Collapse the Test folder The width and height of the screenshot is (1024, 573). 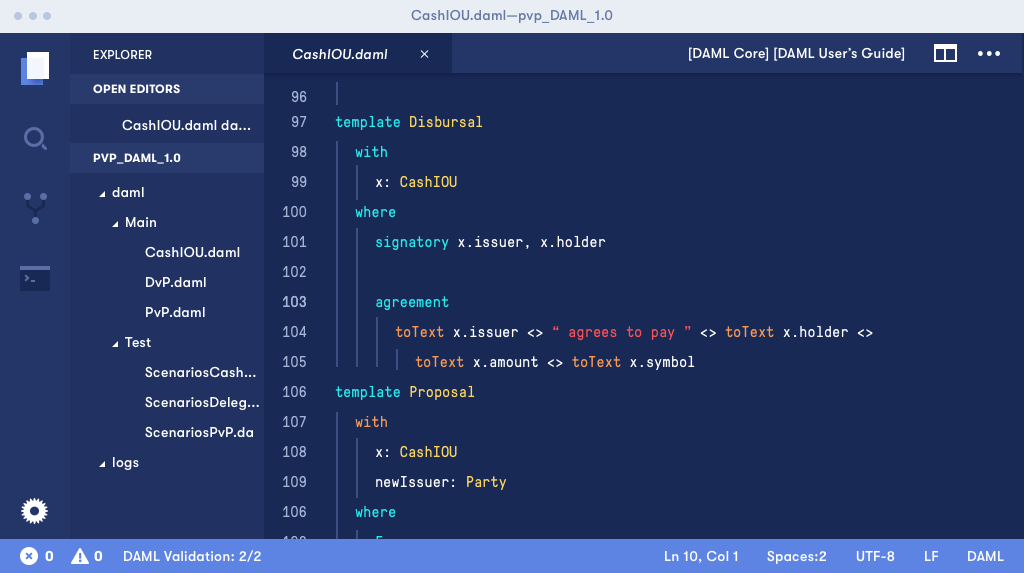coord(115,343)
